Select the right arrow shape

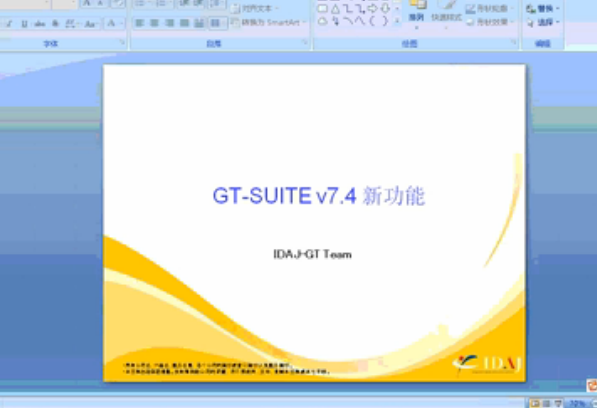coord(372,9)
